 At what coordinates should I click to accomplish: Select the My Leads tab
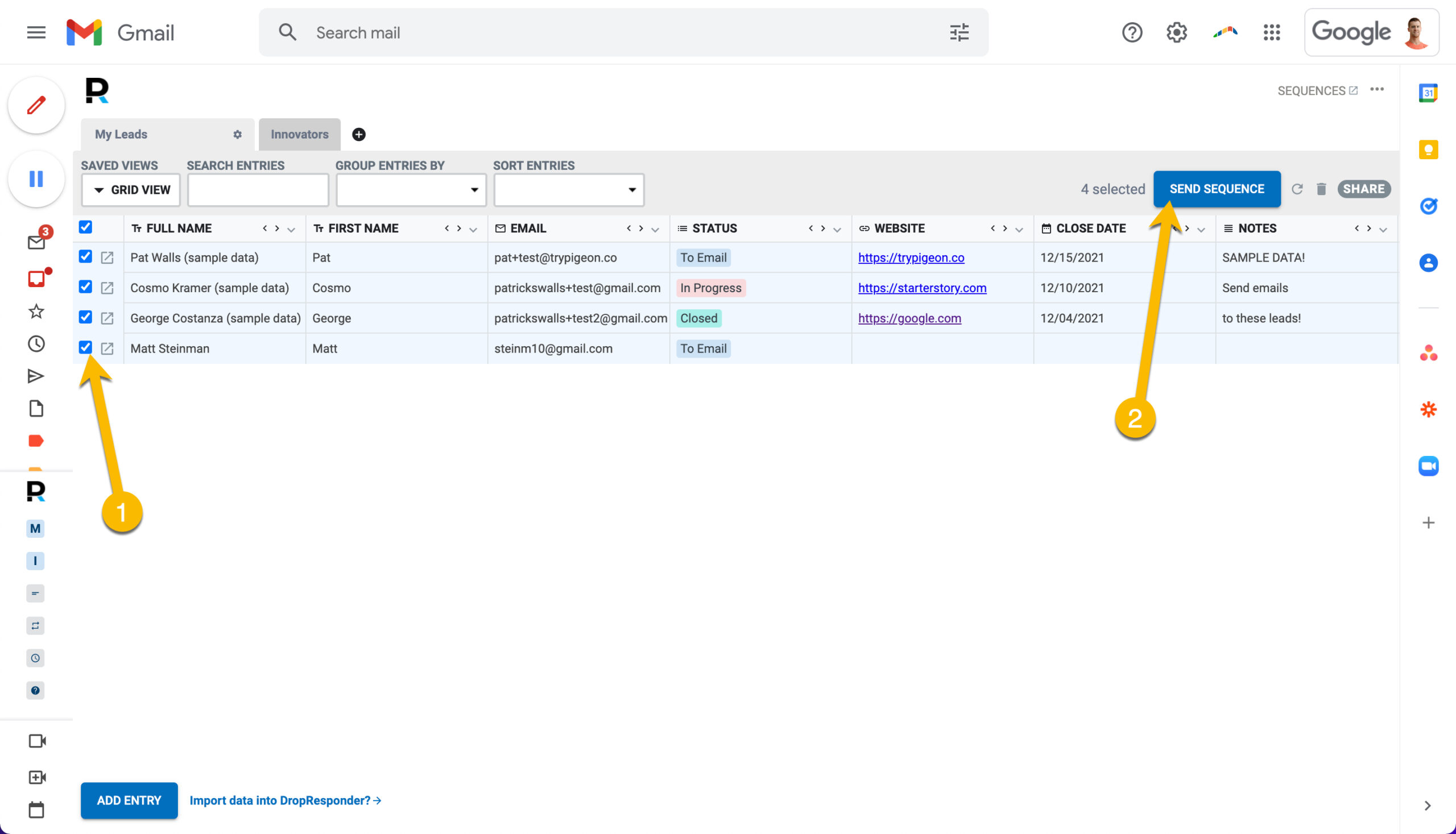click(x=121, y=135)
